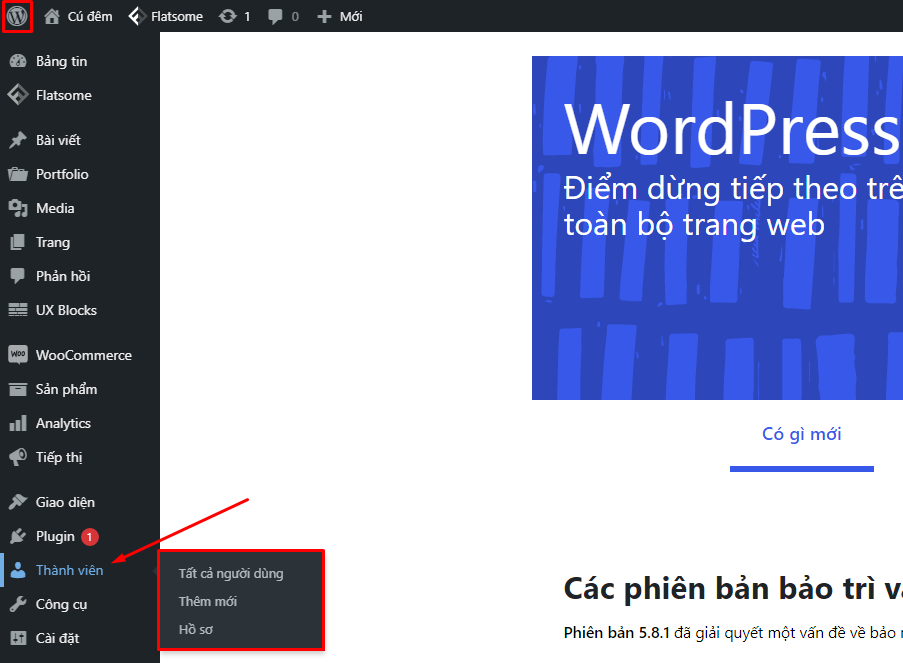
Task: Choose Tất cả người dùng in submenu
Action: pos(231,574)
